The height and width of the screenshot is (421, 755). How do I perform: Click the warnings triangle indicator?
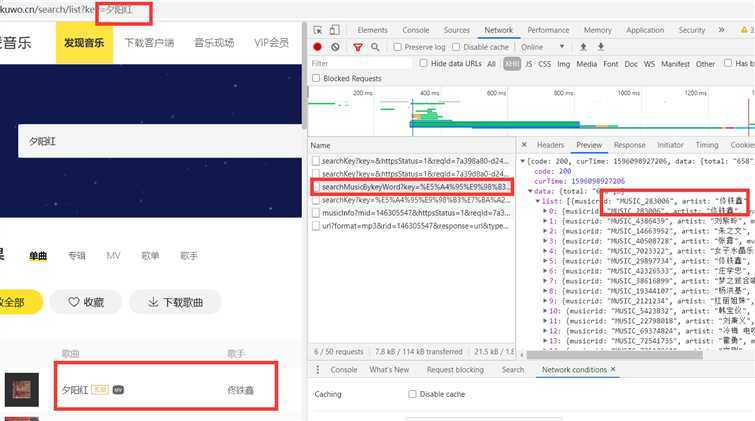pos(744,30)
